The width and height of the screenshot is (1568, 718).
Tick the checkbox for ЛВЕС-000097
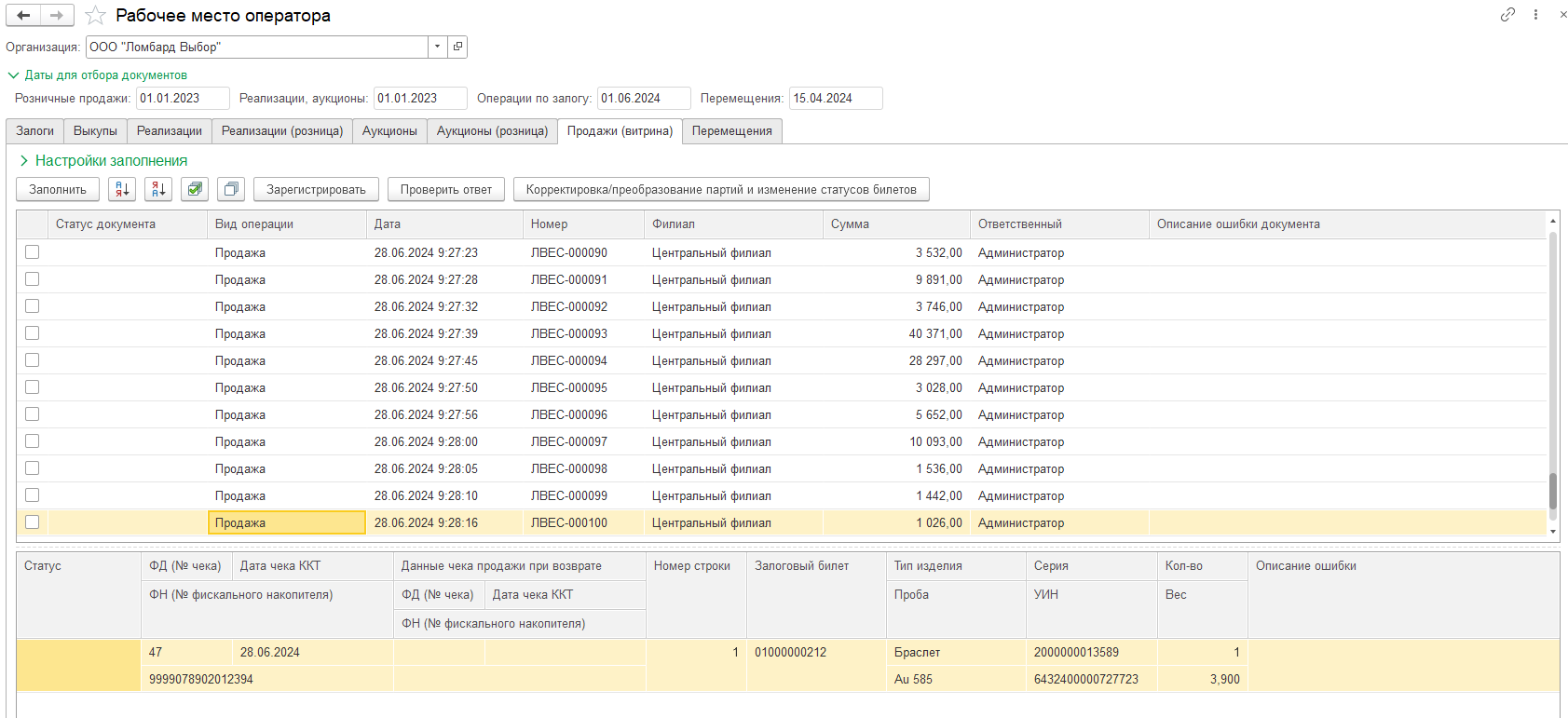click(x=33, y=441)
